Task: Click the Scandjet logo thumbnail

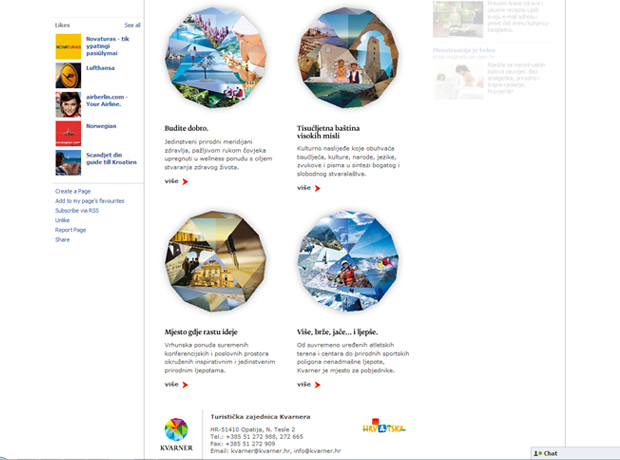Action: point(68,163)
